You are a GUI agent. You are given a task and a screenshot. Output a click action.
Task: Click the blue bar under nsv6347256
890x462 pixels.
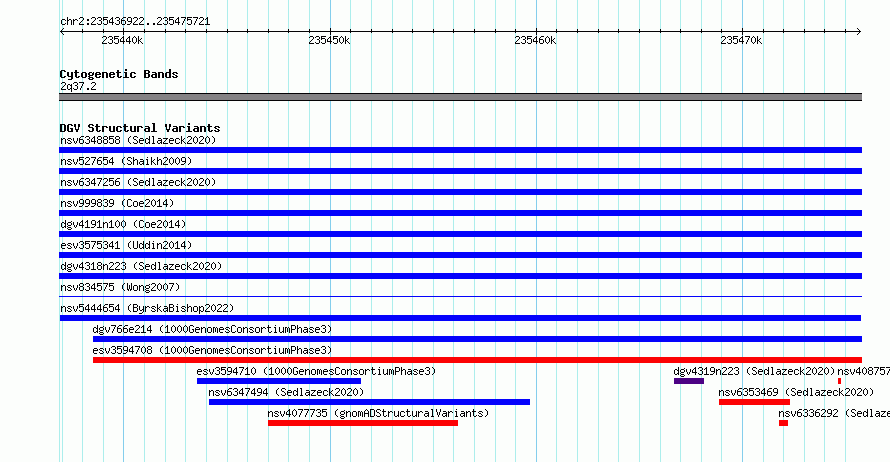(460, 192)
